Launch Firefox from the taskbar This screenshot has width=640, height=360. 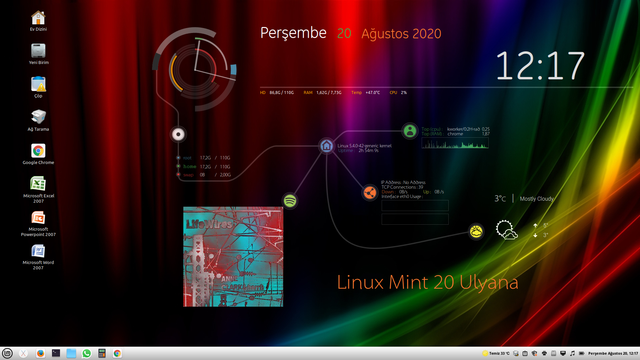pyautogui.click(x=40, y=353)
